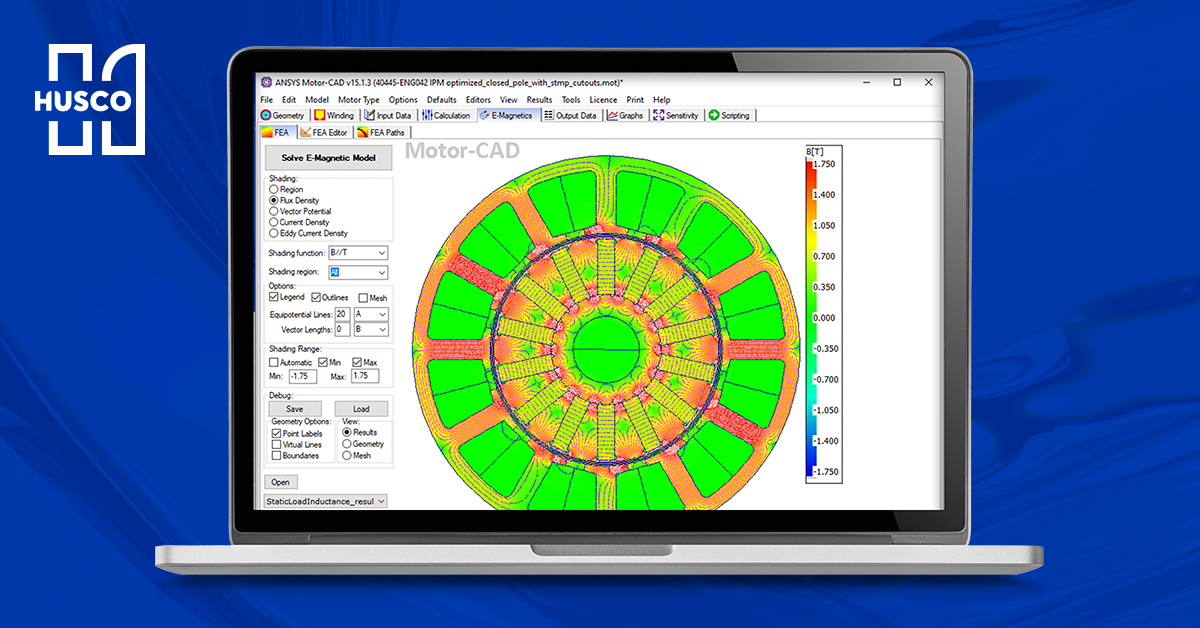
Task: Click the Solve E-Magnetic Model button
Action: click(x=328, y=159)
